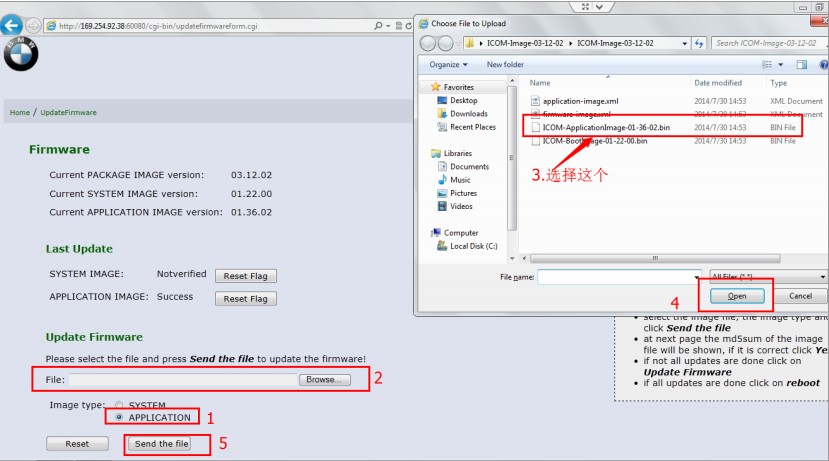Click the browser forward arrow button
This screenshot has height=461, width=829.
33,25
